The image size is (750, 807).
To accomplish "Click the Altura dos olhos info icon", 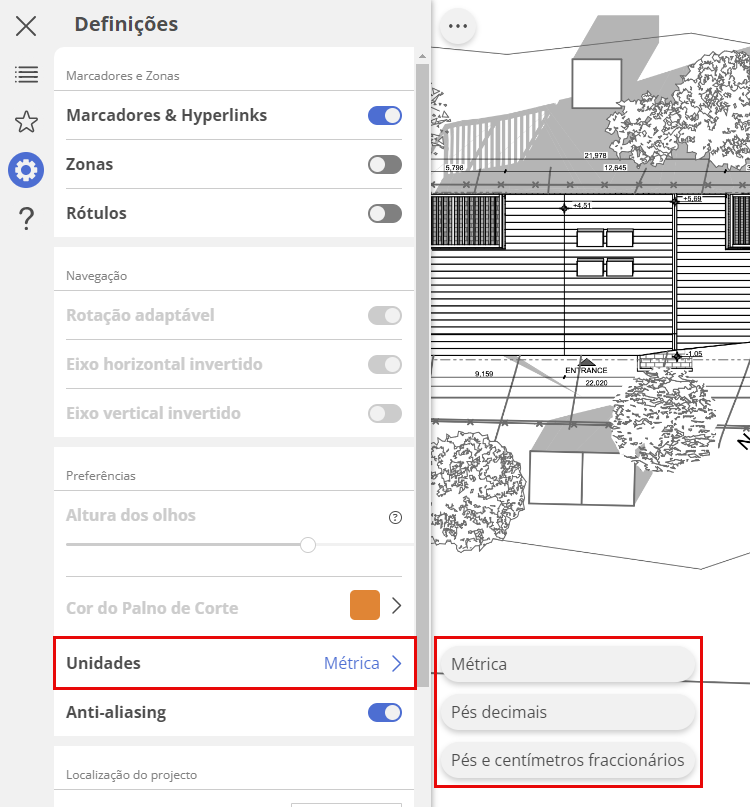I will (395, 517).
